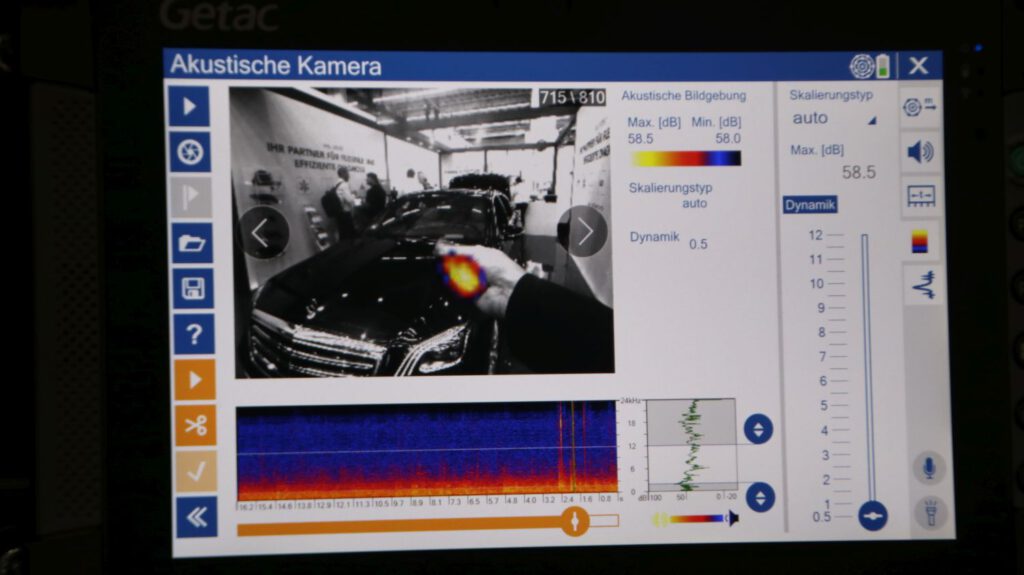Viewport: 1024px width, 575px height.
Task: Select the Dynamik label button
Action: point(809,205)
